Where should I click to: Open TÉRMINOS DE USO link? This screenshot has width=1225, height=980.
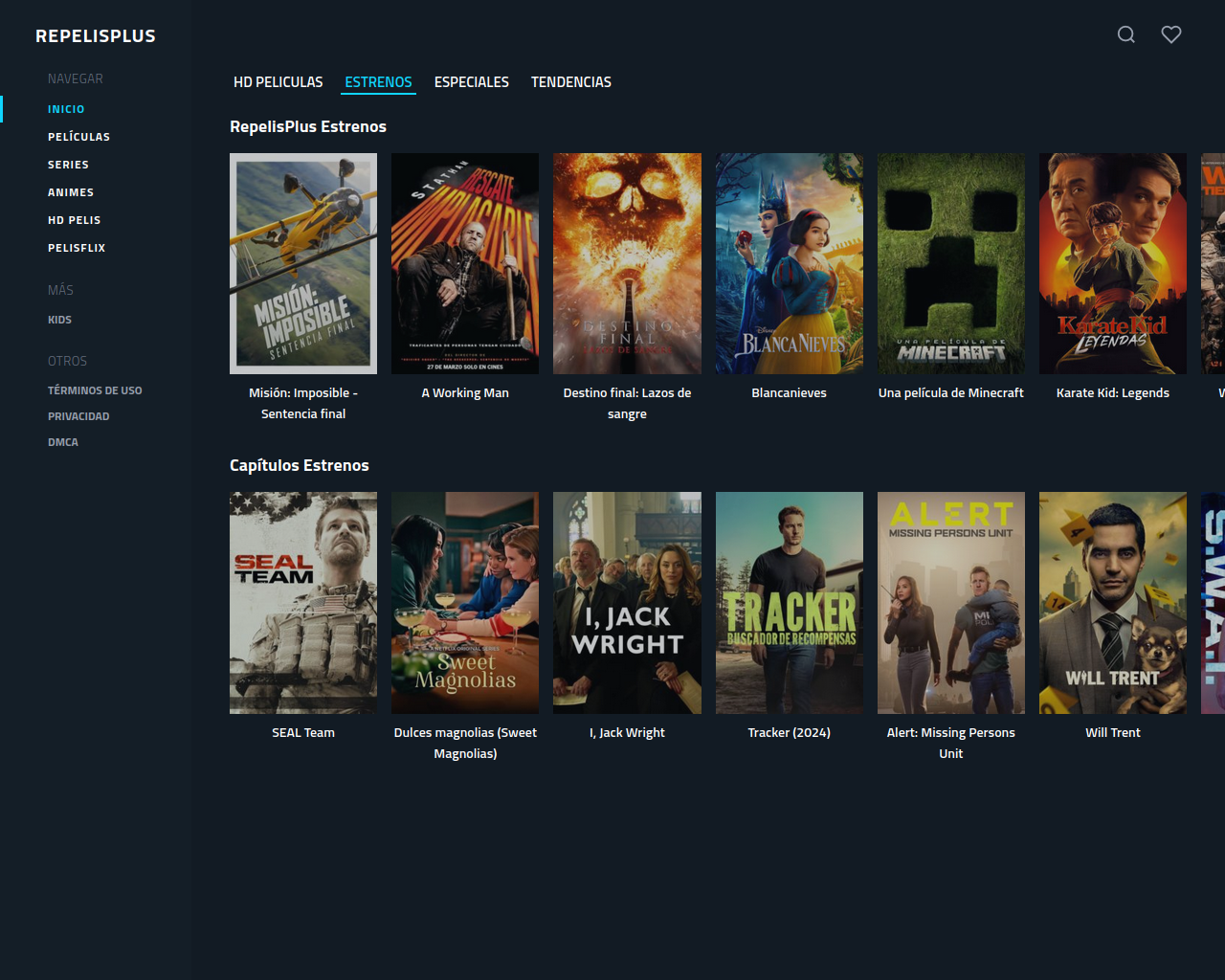[x=95, y=390]
